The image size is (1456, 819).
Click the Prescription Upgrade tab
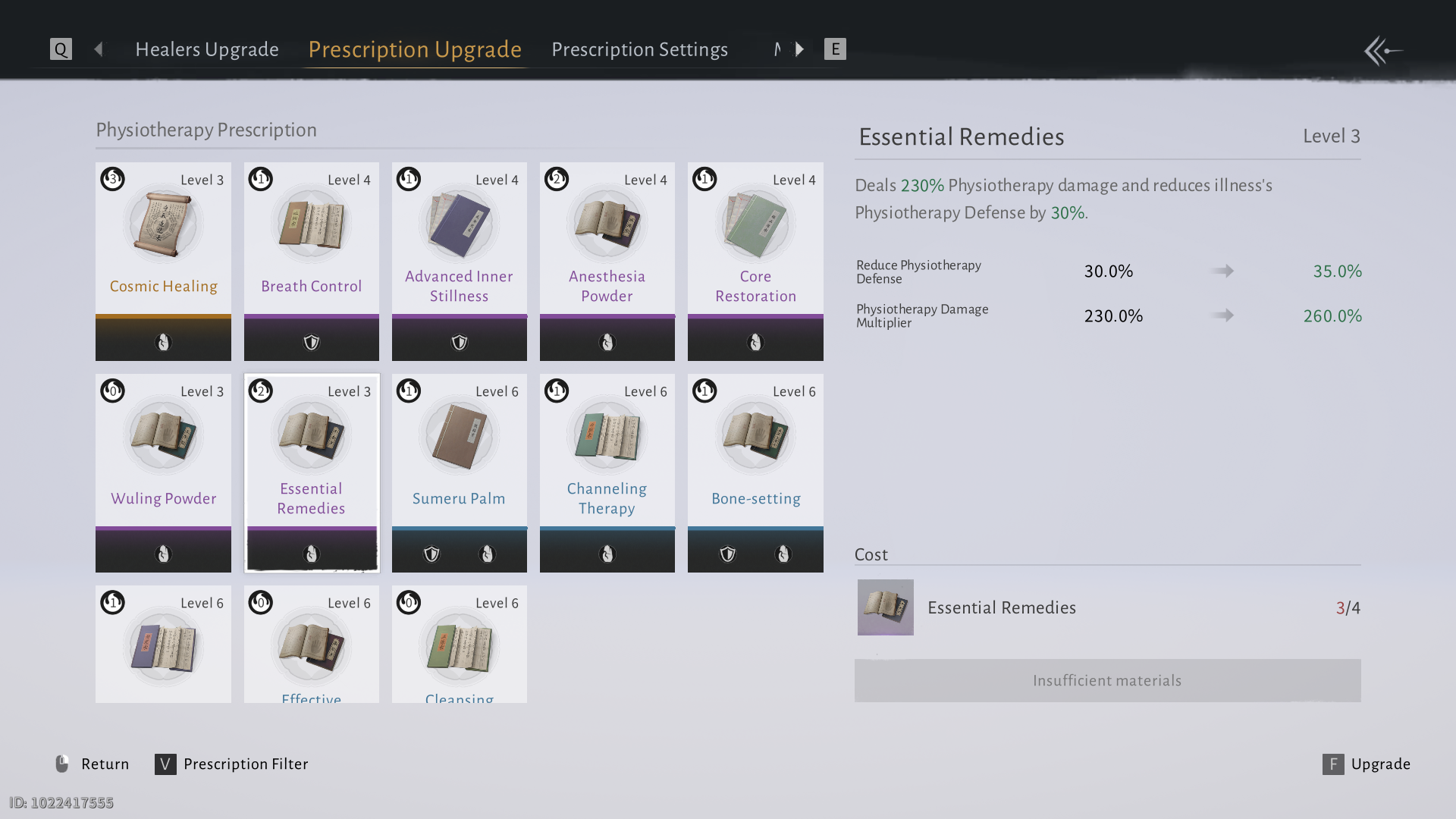[415, 49]
